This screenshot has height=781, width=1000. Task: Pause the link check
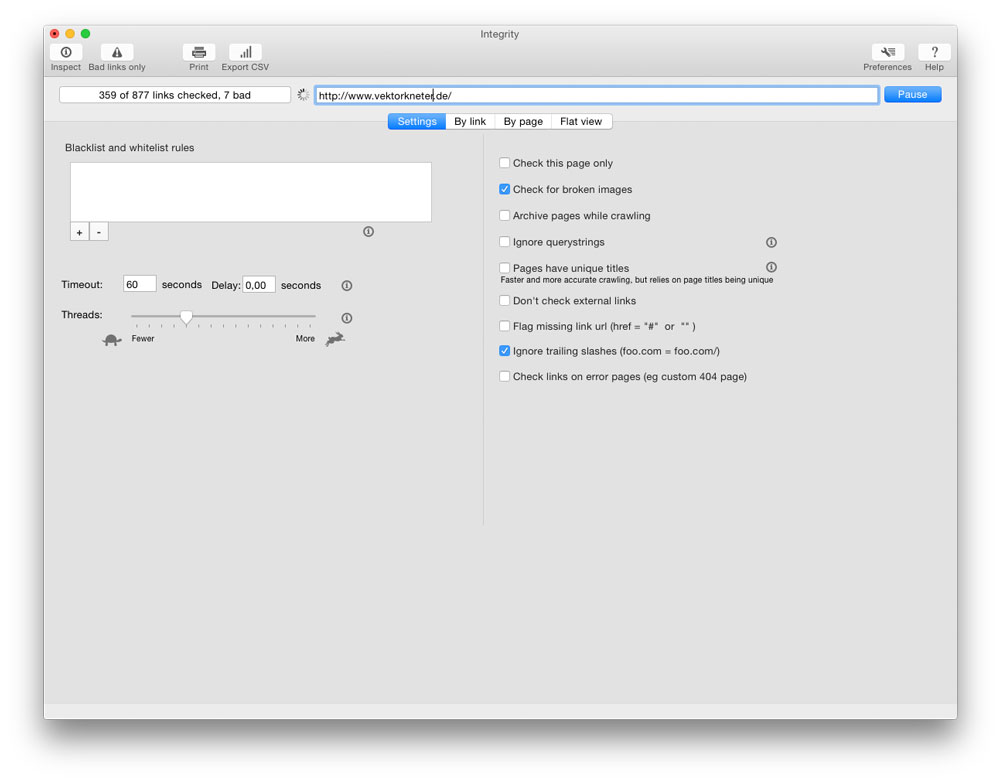[913, 94]
